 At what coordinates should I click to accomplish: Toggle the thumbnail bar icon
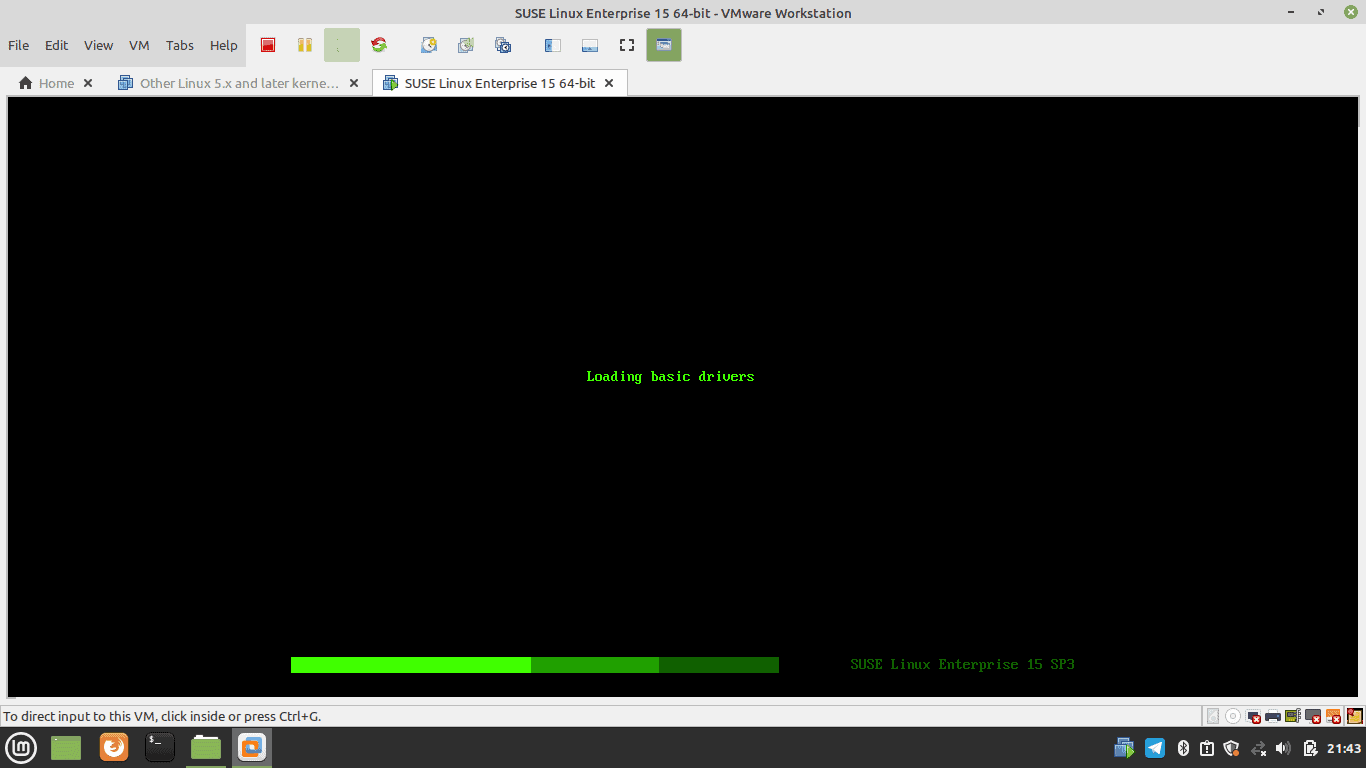(589, 45)
